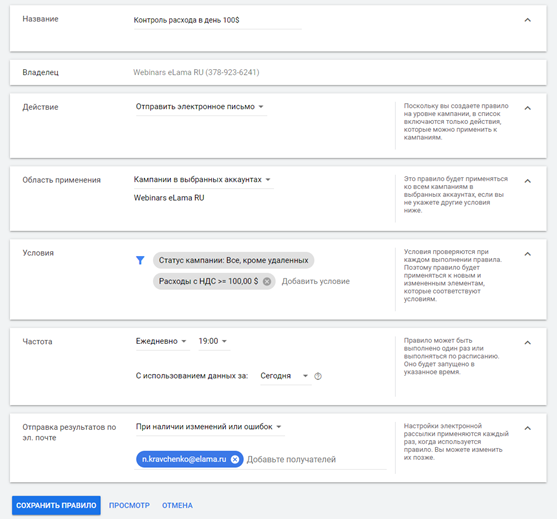This screenshot has height=519, width=557.
Task: Remove recipient n.kravchenko@elama.ru
Action: coord(235,459)
